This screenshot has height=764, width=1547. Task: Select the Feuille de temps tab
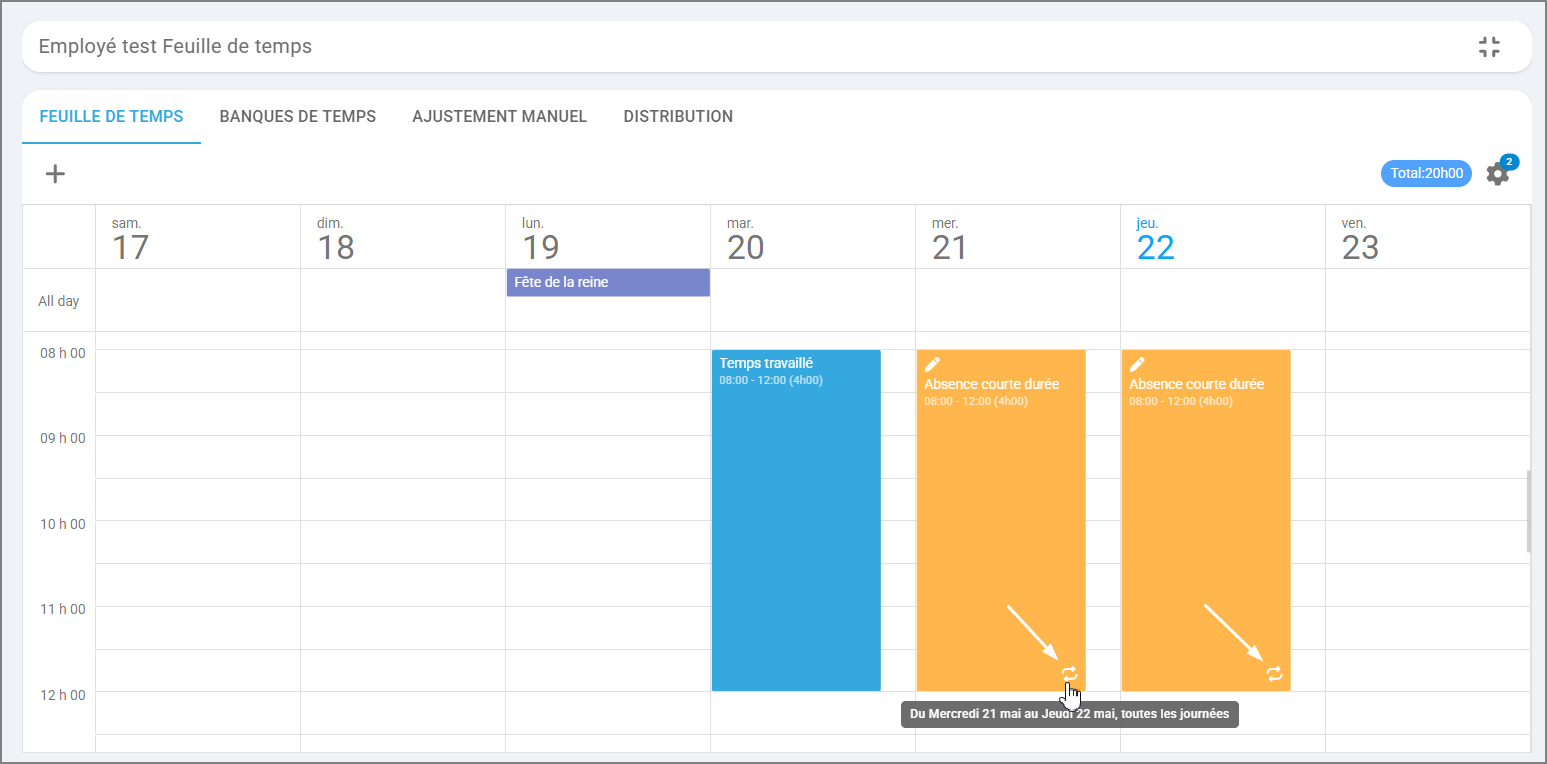coord(111,117)
